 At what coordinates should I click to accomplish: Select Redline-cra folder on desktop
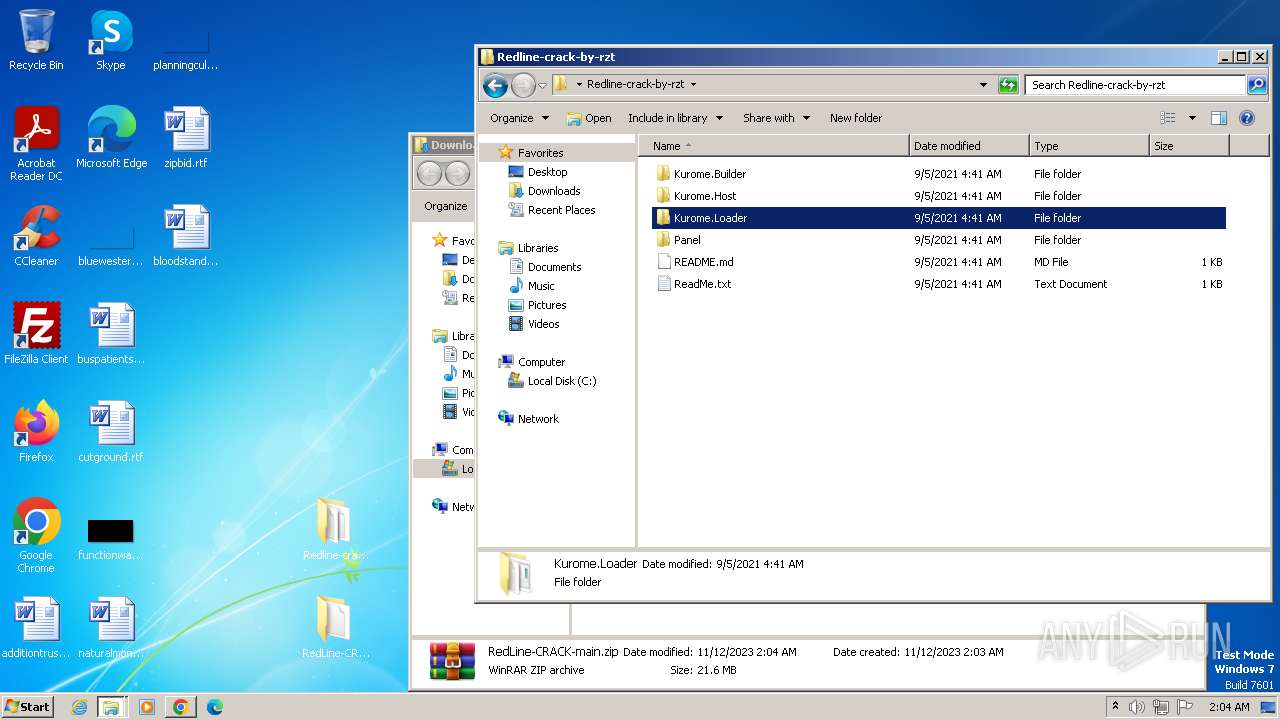(x=335, y=530)
